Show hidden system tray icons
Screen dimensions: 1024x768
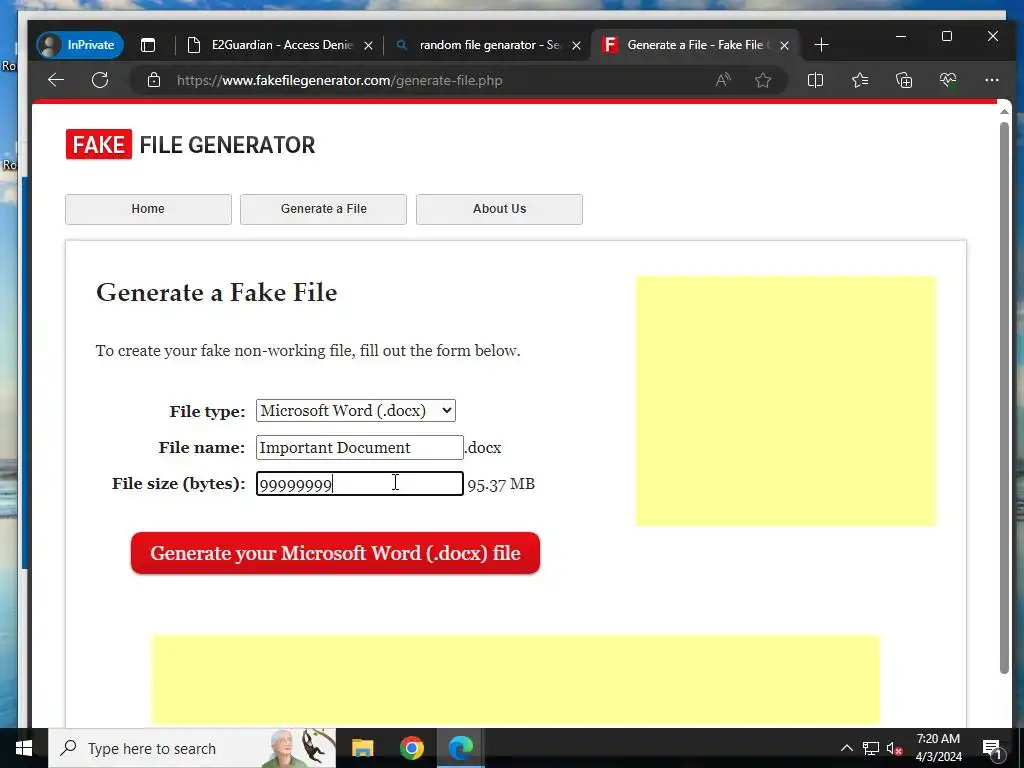coord(846,748)
